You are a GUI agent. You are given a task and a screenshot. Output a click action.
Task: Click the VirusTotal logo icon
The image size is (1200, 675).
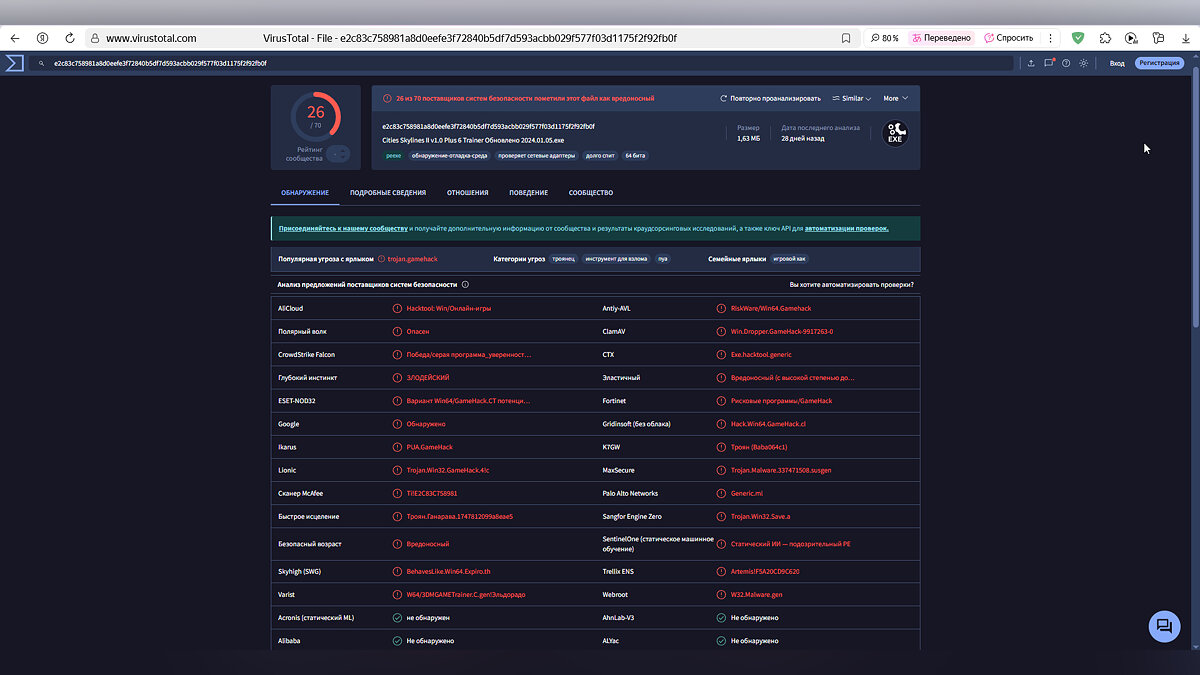tap(14, 63)
